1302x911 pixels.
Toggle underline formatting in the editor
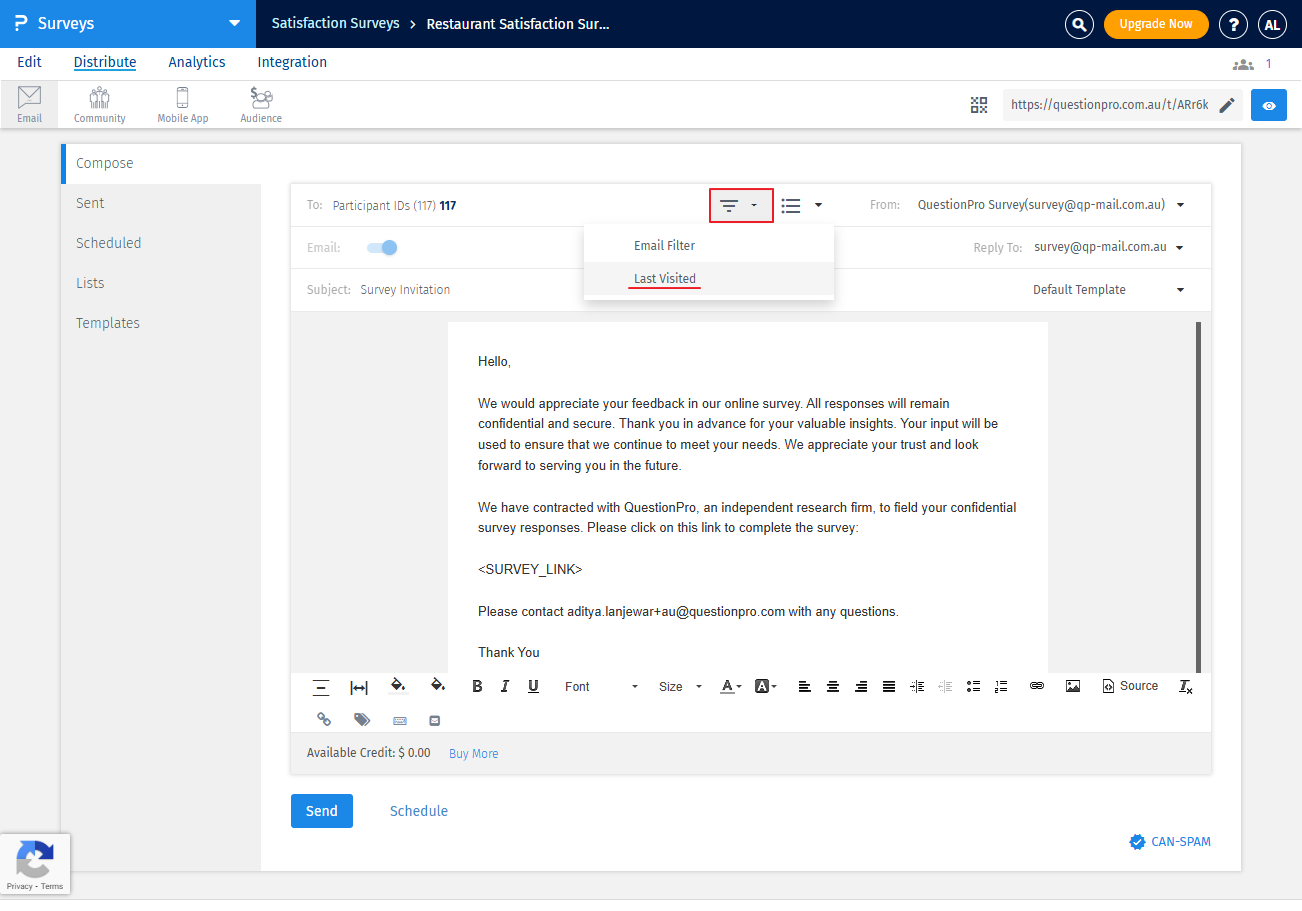[x=533, y=686]
